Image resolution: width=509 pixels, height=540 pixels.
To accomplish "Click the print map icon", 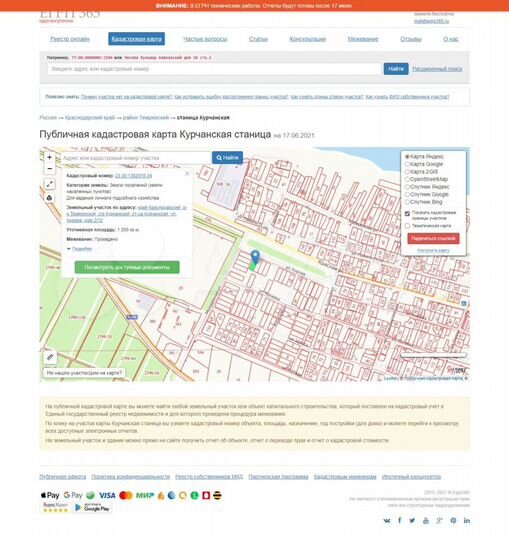I will tap(50, 198).
